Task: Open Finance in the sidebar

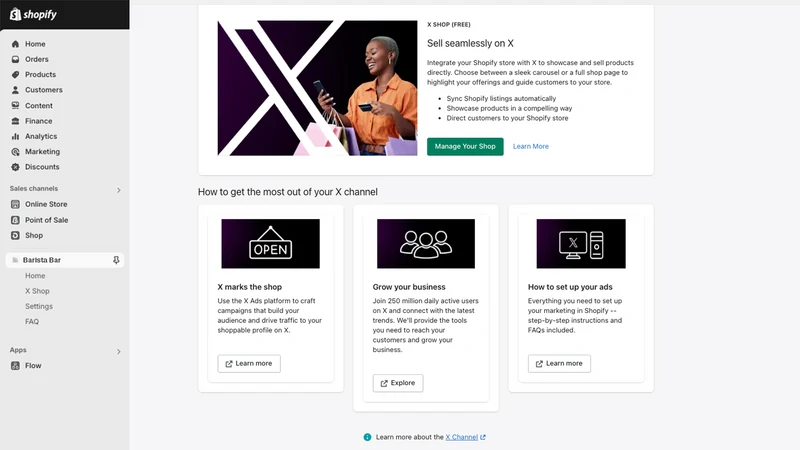Action: 38,121
